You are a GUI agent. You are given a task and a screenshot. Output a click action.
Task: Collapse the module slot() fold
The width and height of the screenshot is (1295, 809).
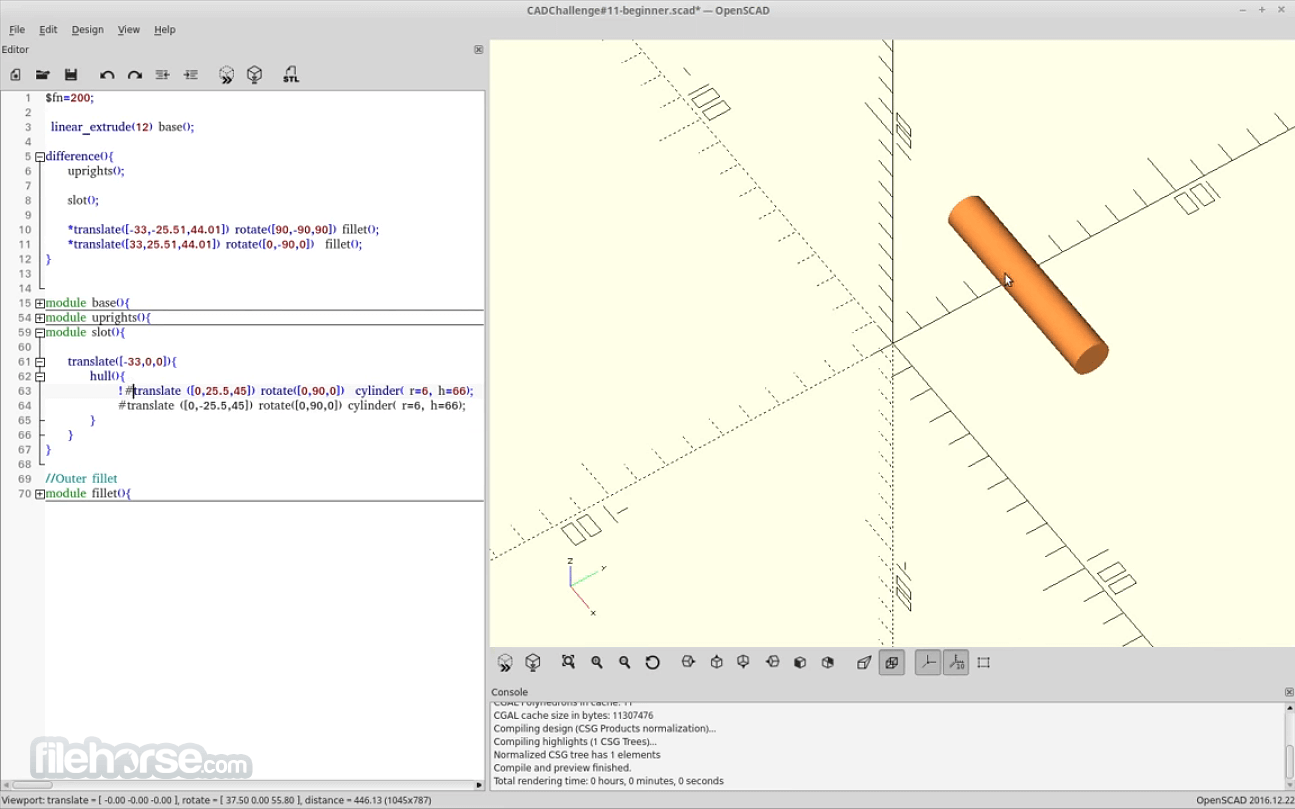point(40,333)
